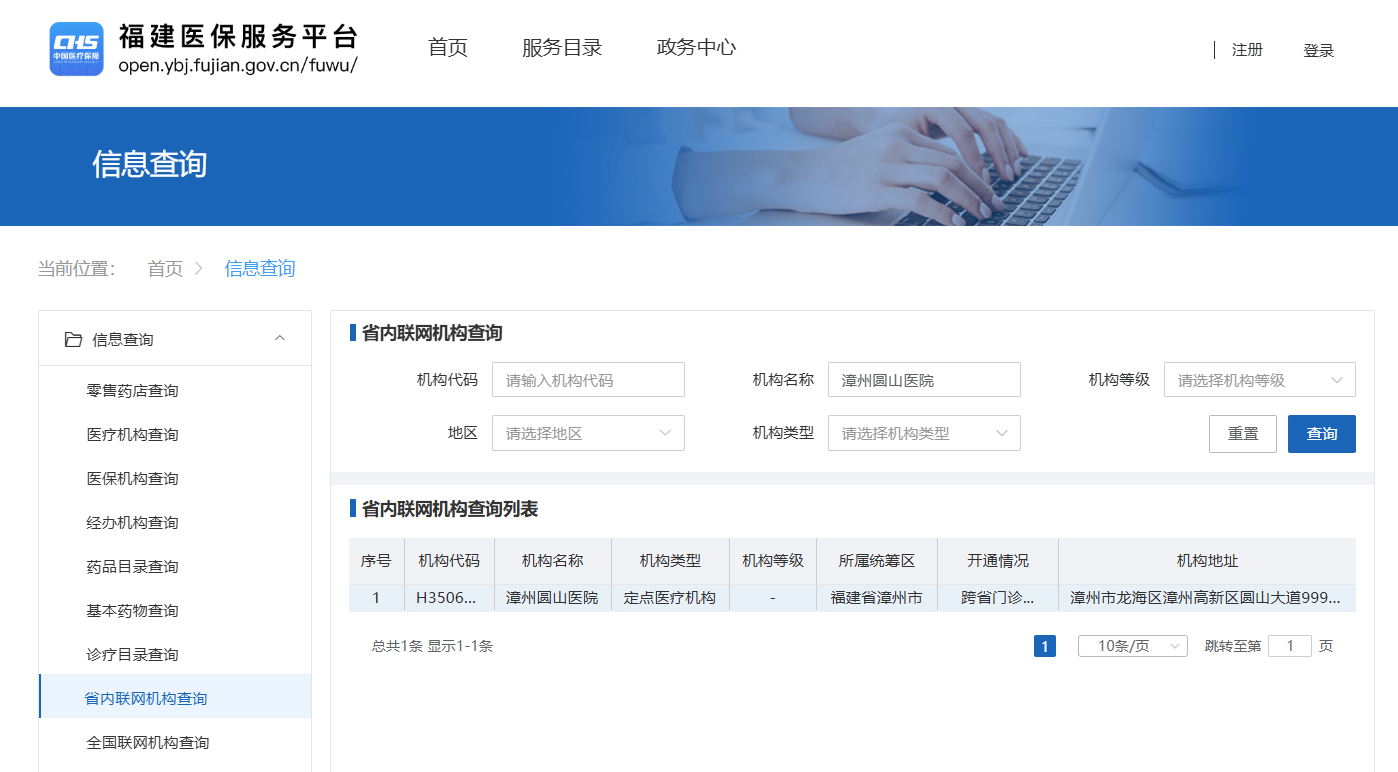Screen dimensions: 1398x772
Task: Click the 机构名称 input field
Action: click(924, 380)
